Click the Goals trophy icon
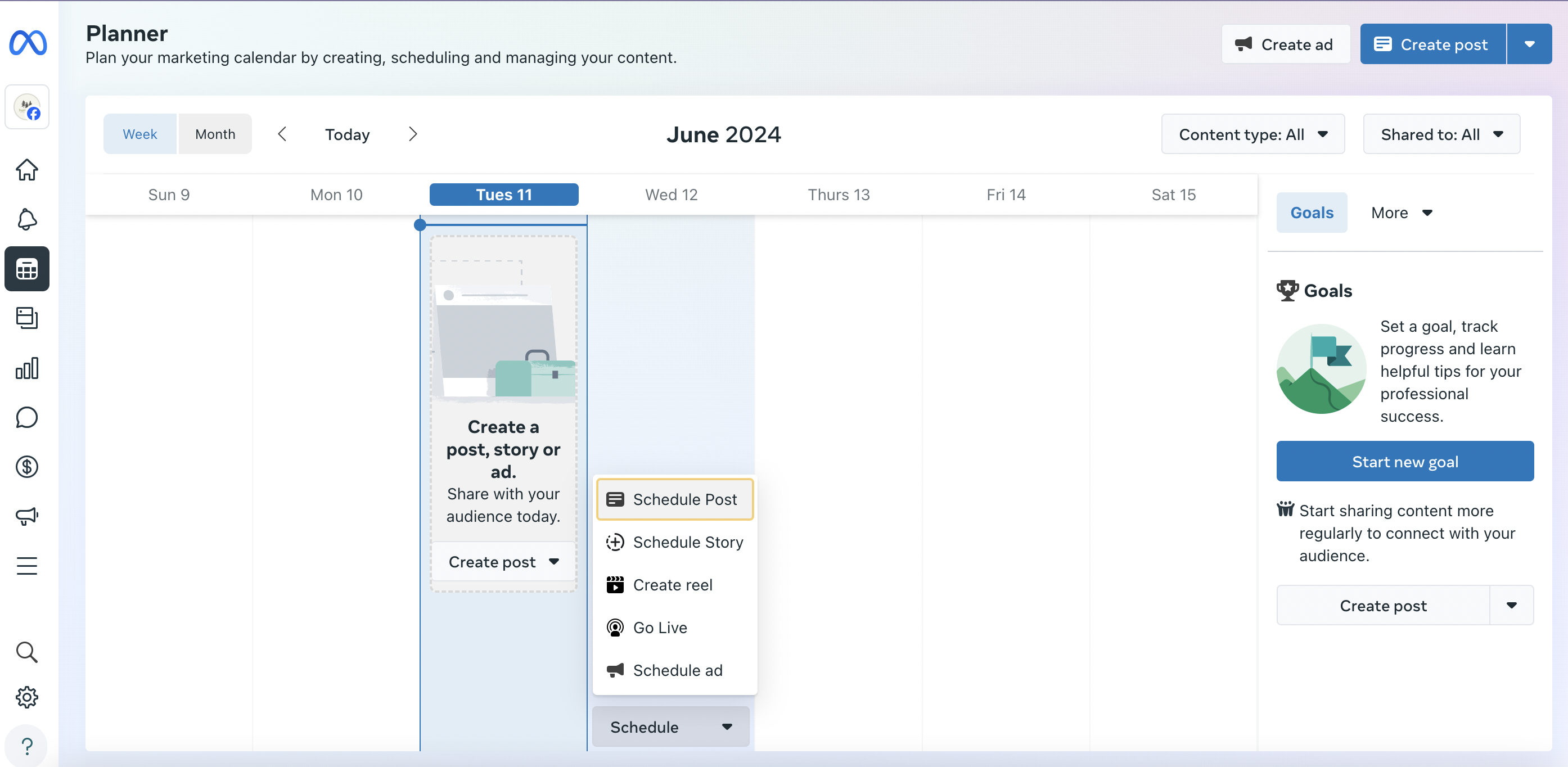The image size is (1568, 767). (1287, 290)
